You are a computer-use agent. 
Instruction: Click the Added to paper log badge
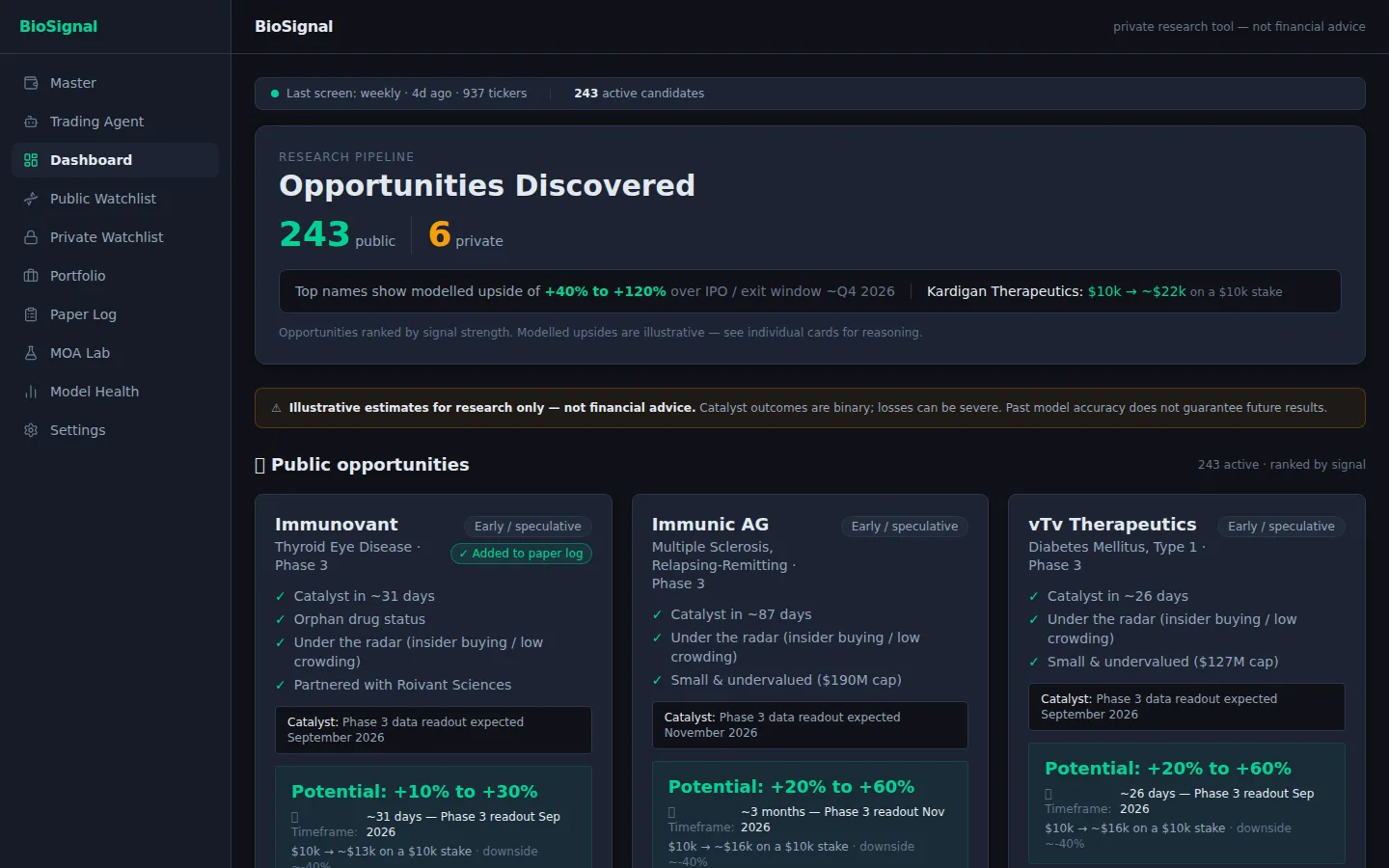521,554
